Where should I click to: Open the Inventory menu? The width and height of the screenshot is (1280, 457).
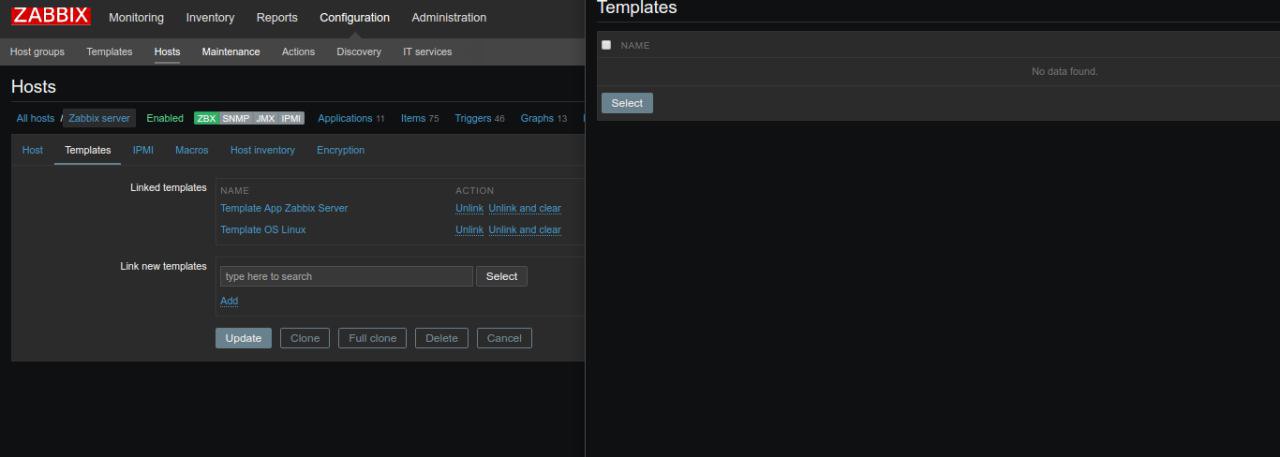210,17
